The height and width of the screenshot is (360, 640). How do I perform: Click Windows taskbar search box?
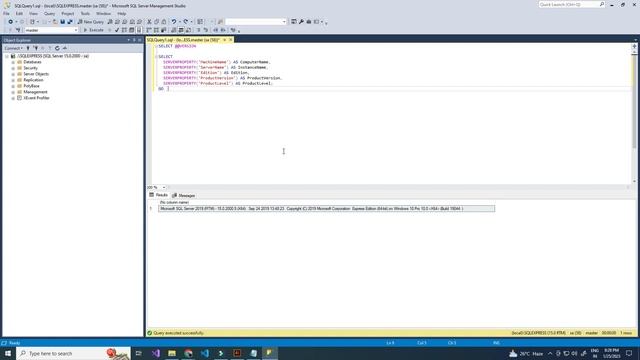coord(73,353)
